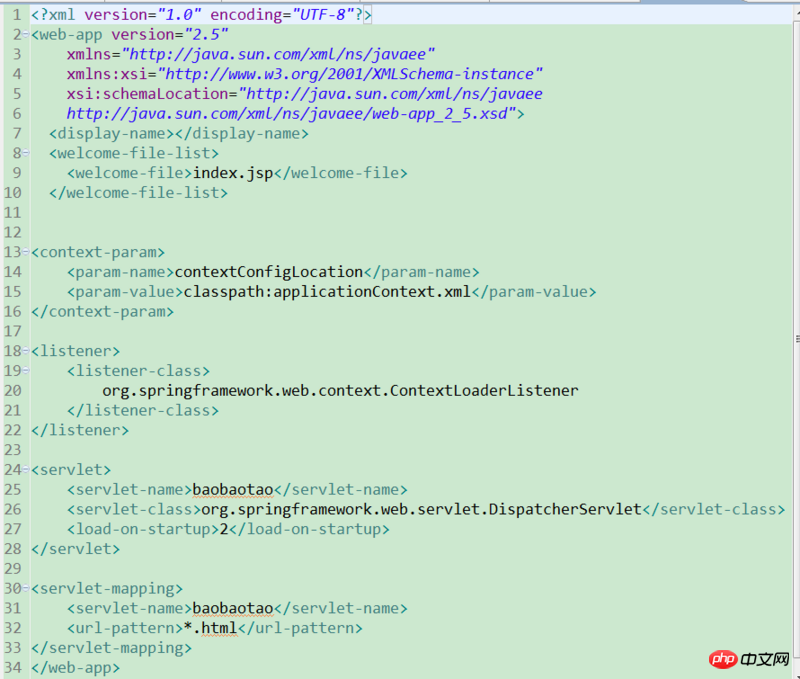This screenshot has width=800, height=679.
Task: Click the text "contextConfigLocation"
Action: tap(269, 272)
